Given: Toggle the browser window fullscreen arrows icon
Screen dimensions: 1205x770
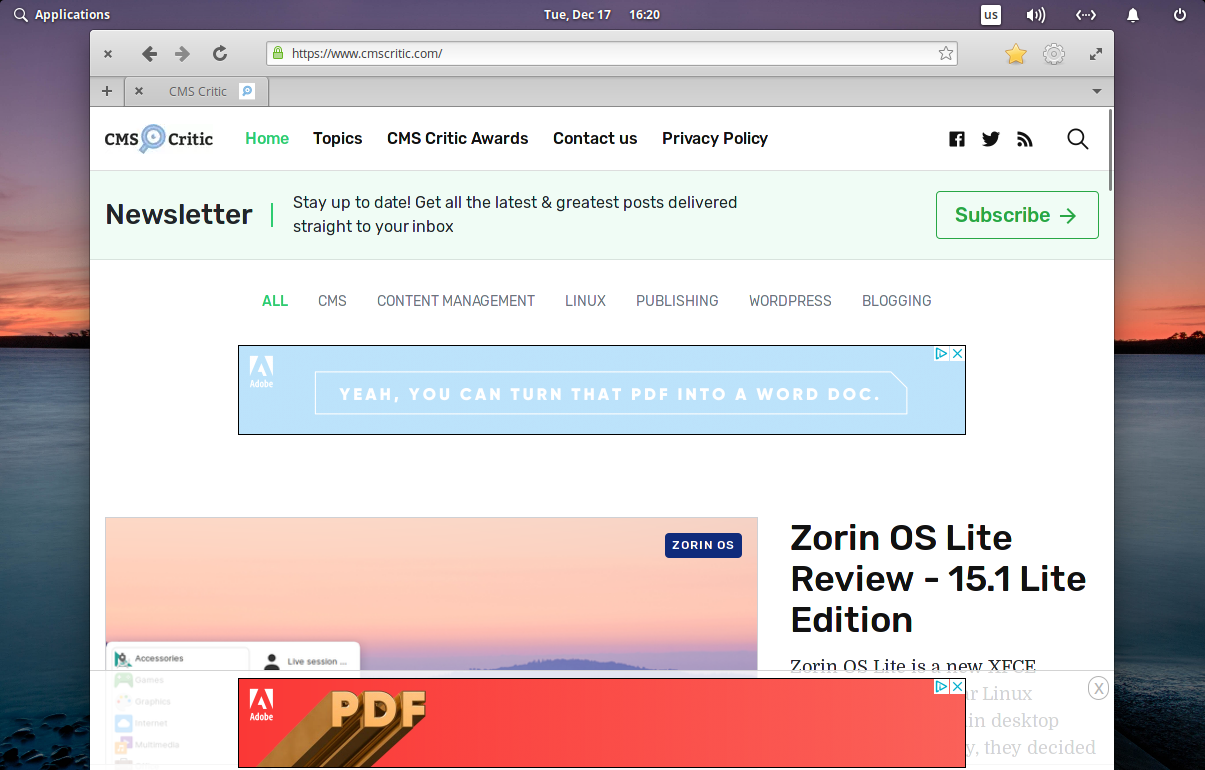Looking at the screenshot, I should [1096, 54].
